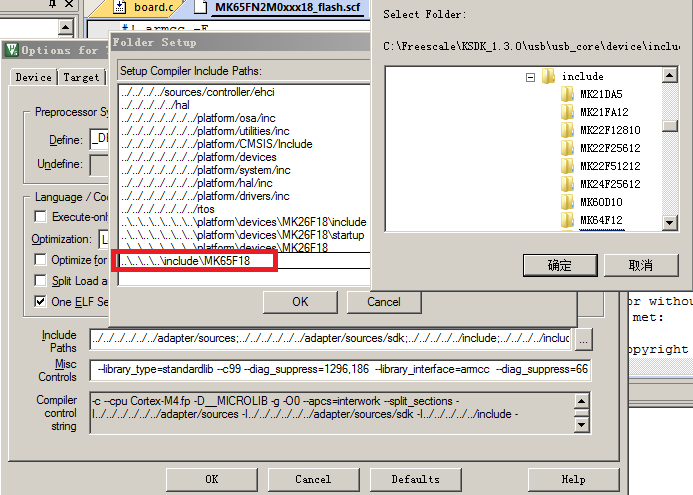
Task: Select the MK22F12810 folder
Action: click(610, 130)
